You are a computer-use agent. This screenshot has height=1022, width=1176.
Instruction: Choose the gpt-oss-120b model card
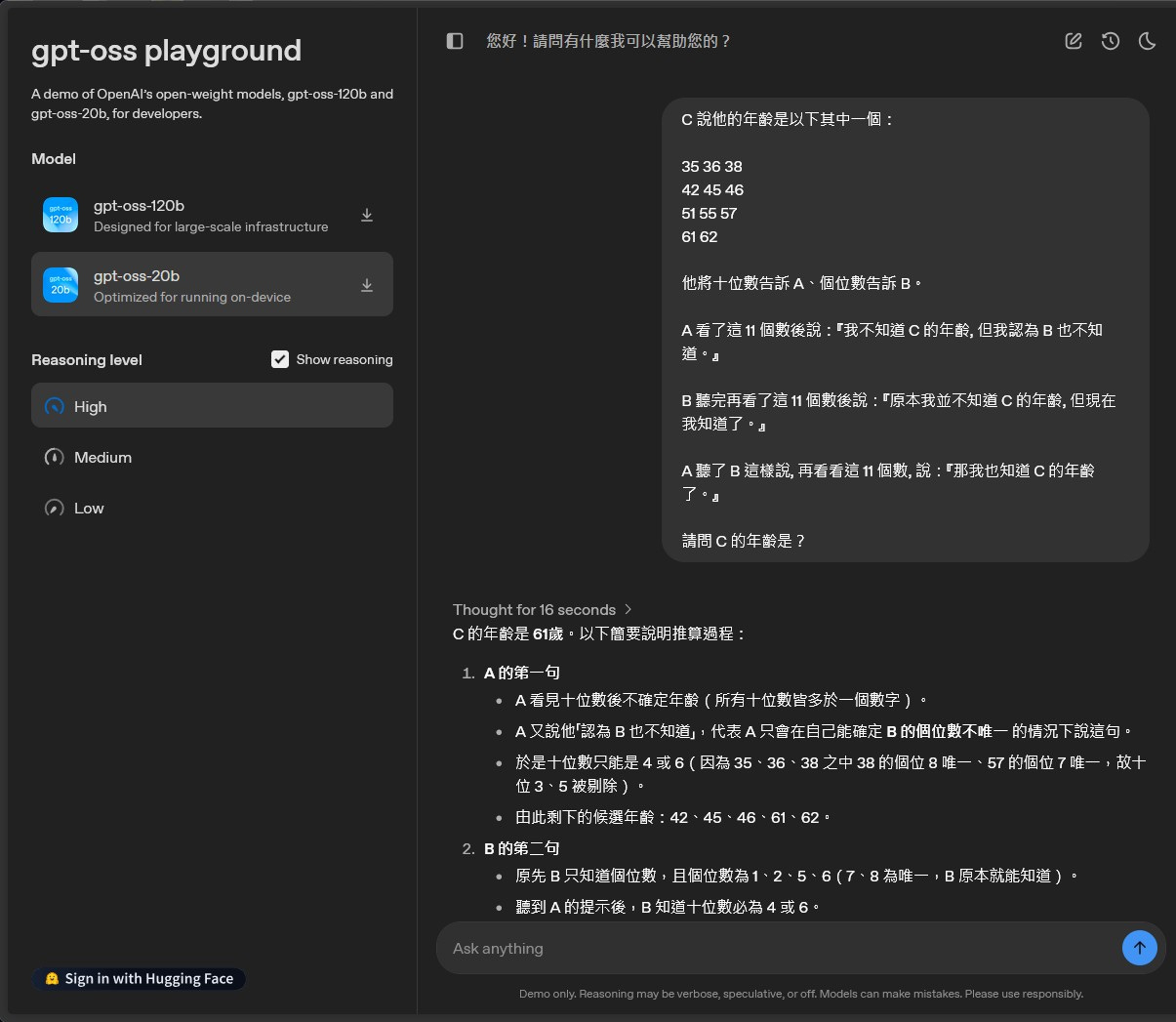click(212, 215)
